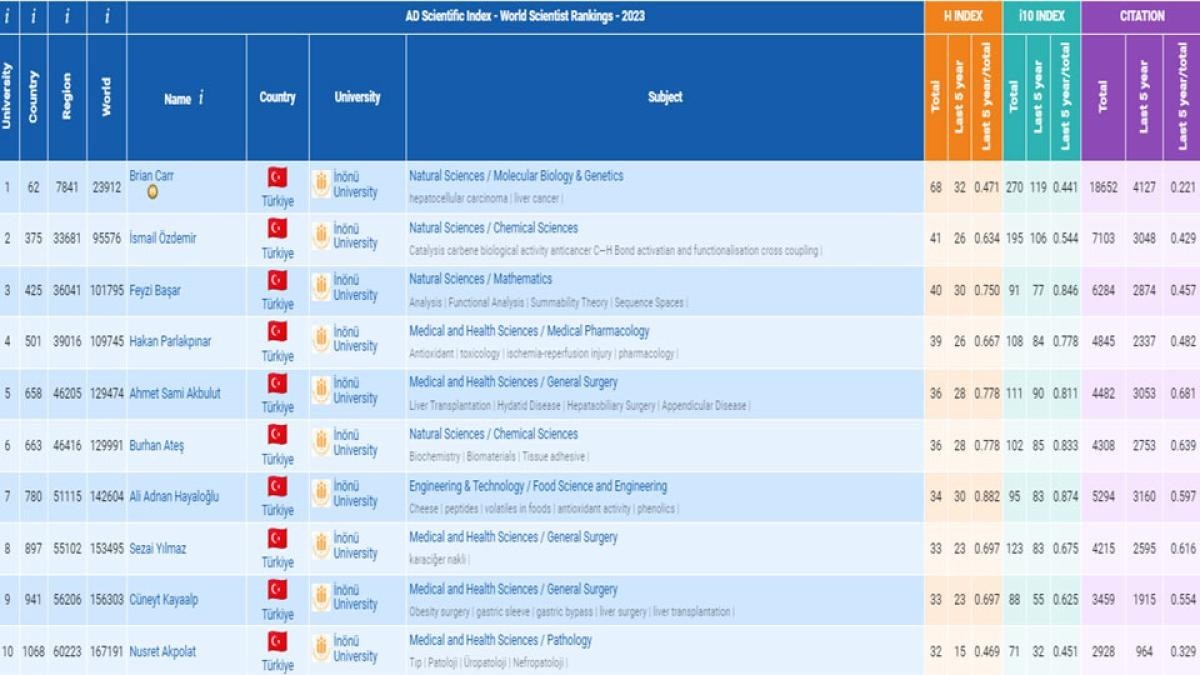Click the İnönü University logo in İsmail Özdemir's row
This screenshot has width=1200, height=675.
click(x=321, y=236)
